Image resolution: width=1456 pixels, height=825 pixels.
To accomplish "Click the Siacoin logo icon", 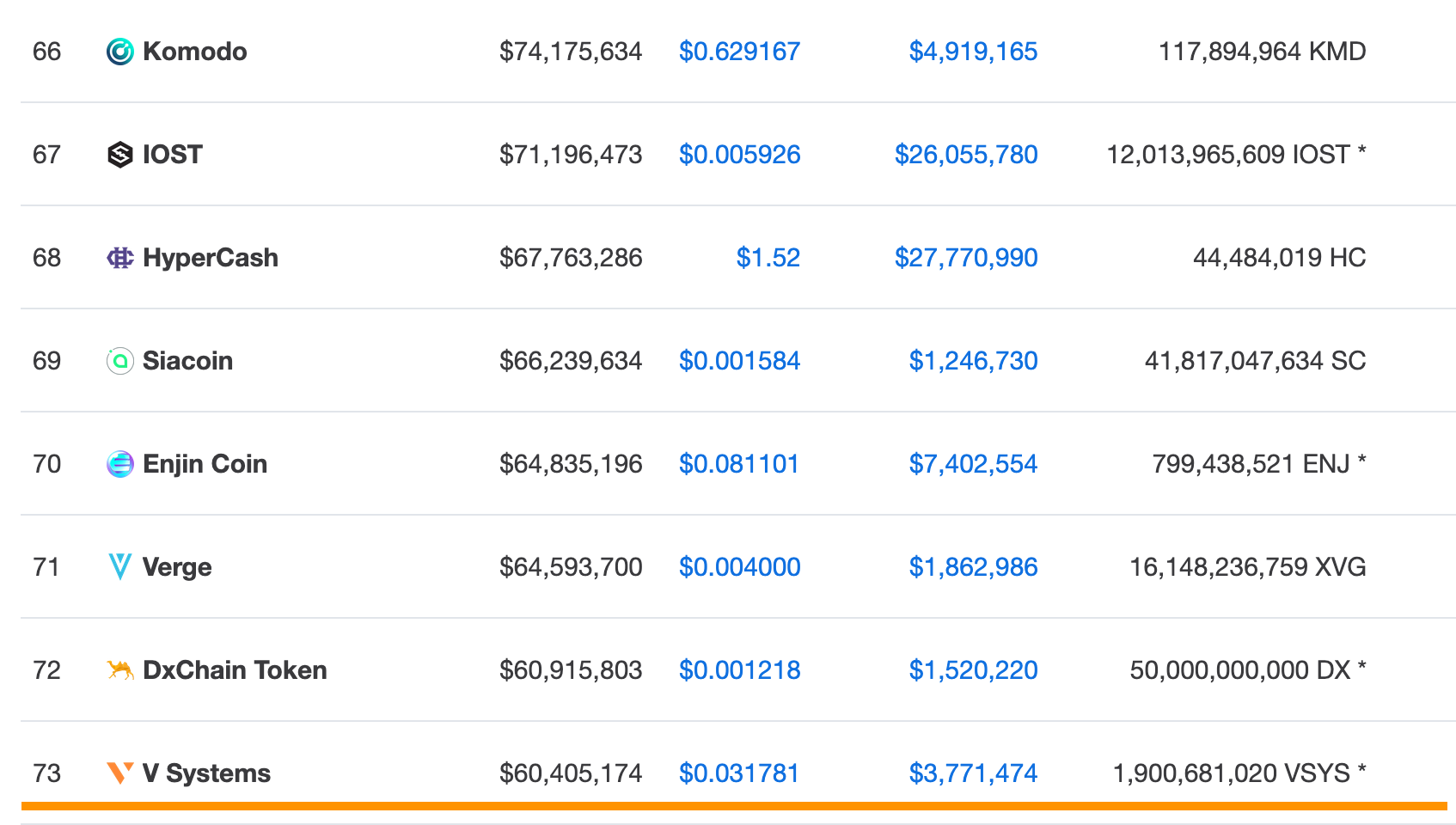I will click(120, 361).
